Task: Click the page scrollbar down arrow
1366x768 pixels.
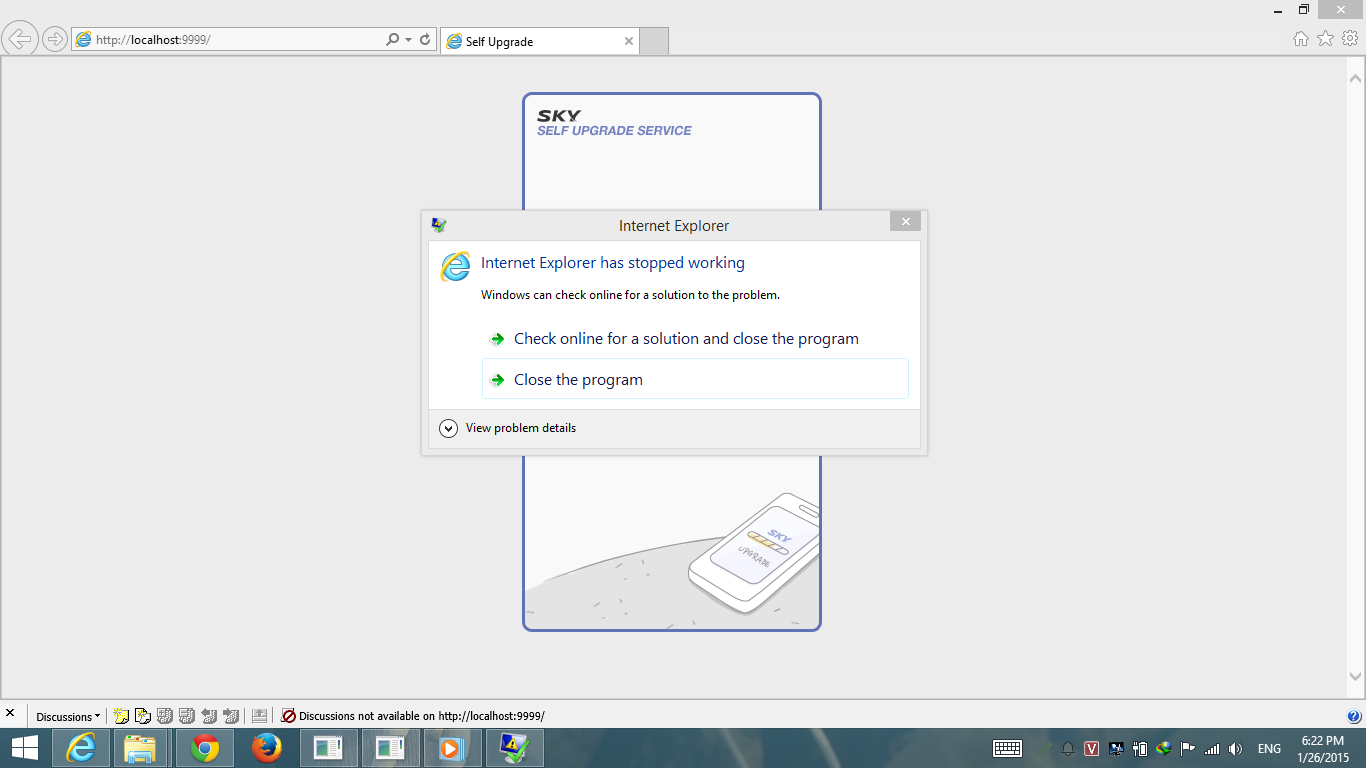Action: [1356, 677]
